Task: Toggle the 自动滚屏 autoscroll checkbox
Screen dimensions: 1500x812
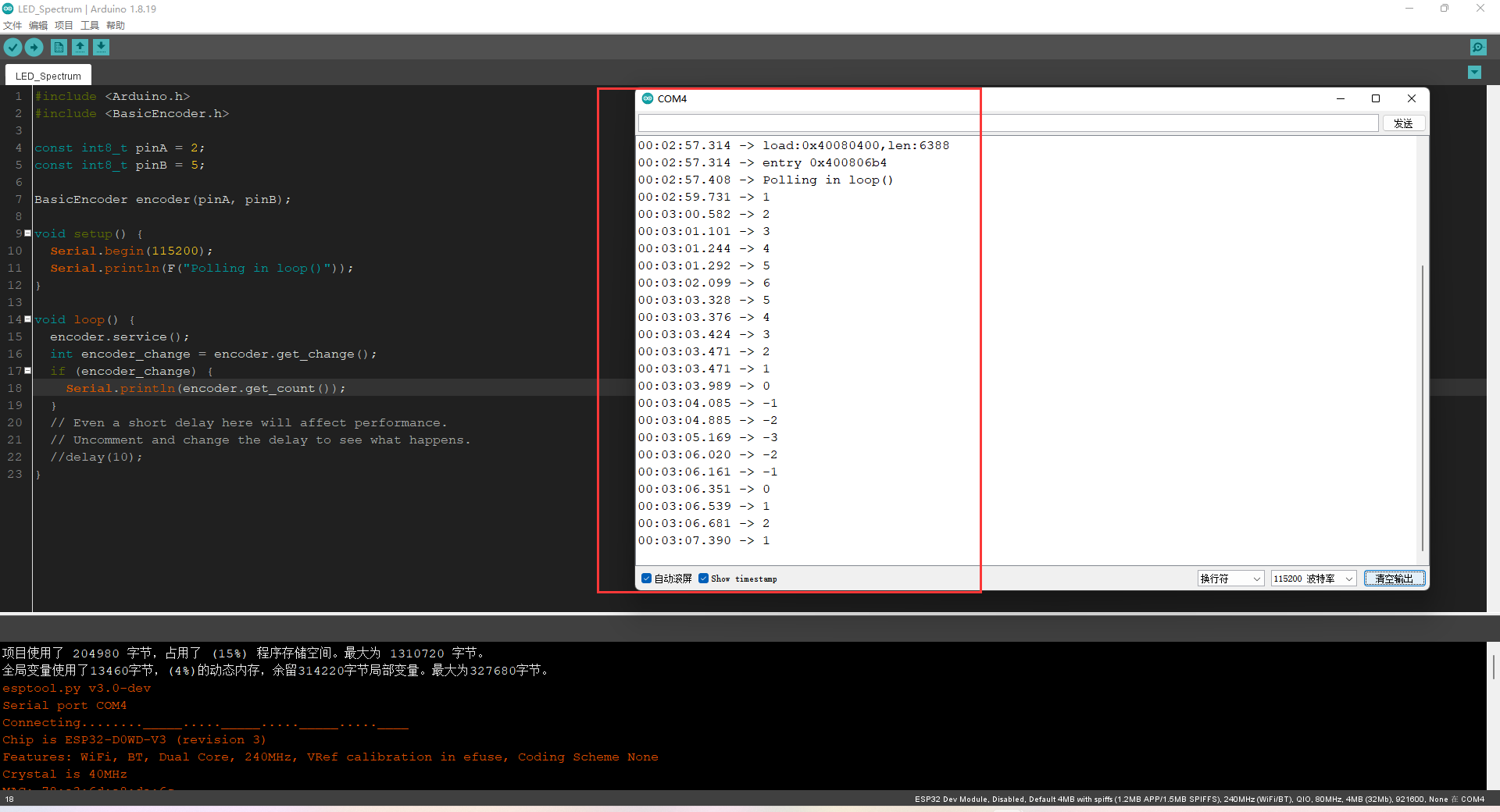Action: click(647, 579)
